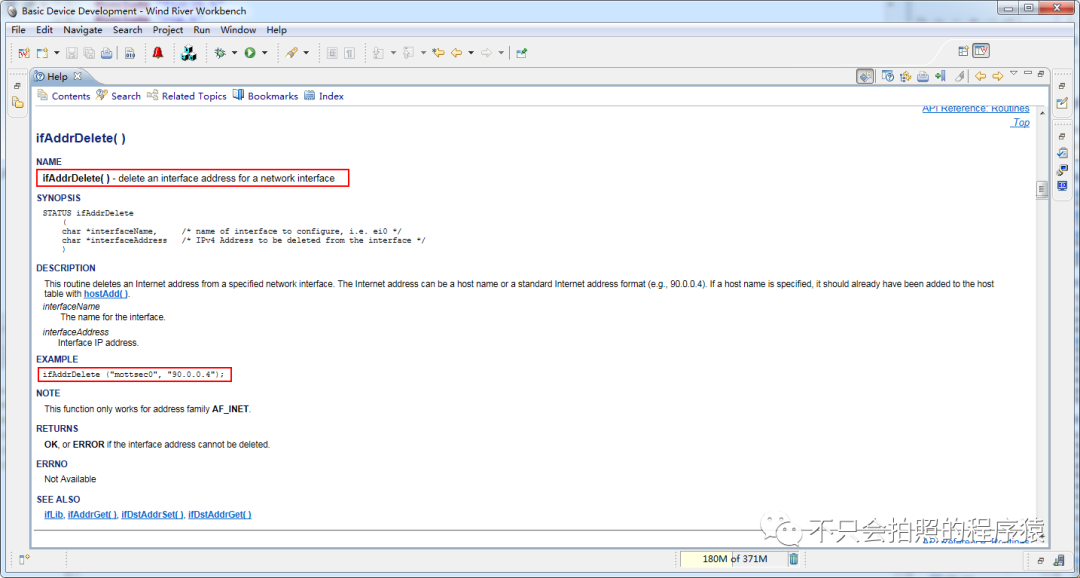
Task: Click the blue cubes kernel icon
Action: tap(189, 53)
